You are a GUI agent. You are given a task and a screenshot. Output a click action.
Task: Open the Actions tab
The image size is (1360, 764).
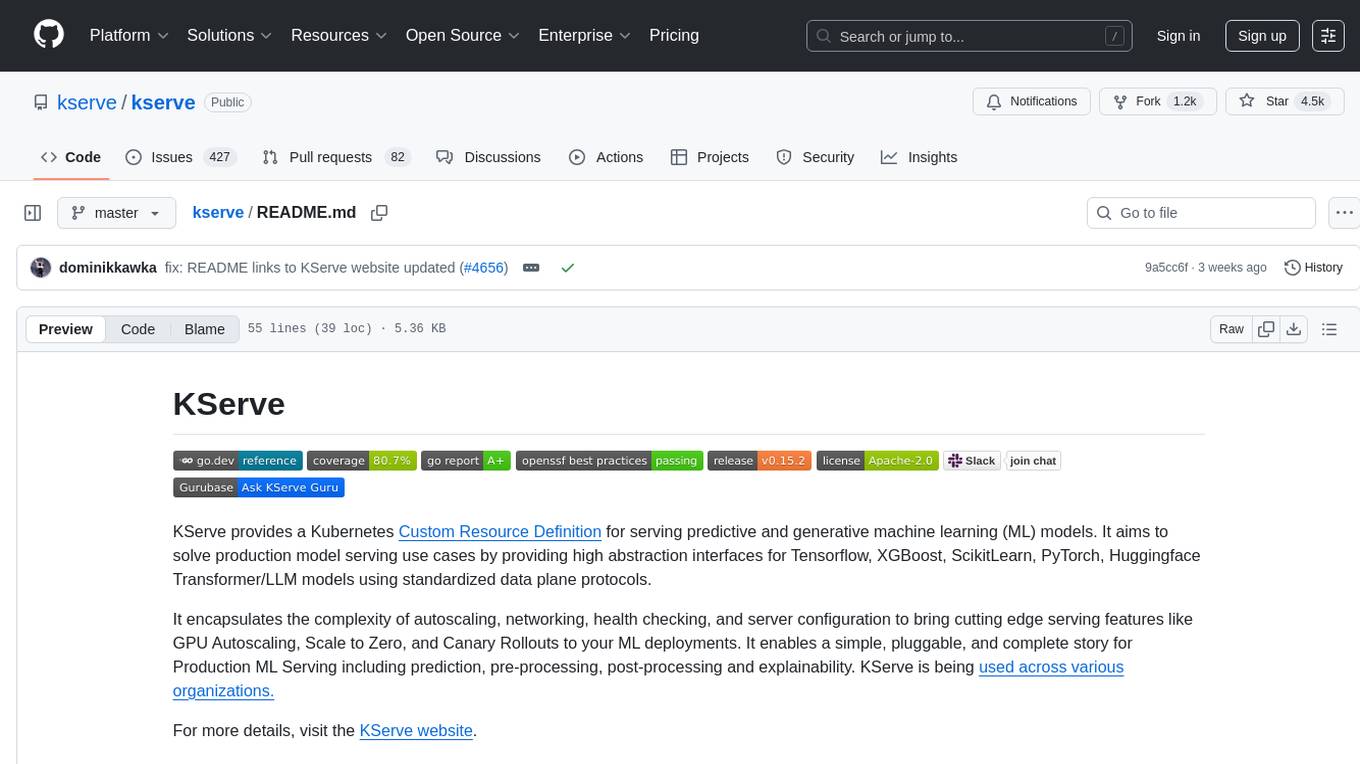pyautogui.click(x=606, y=157)
